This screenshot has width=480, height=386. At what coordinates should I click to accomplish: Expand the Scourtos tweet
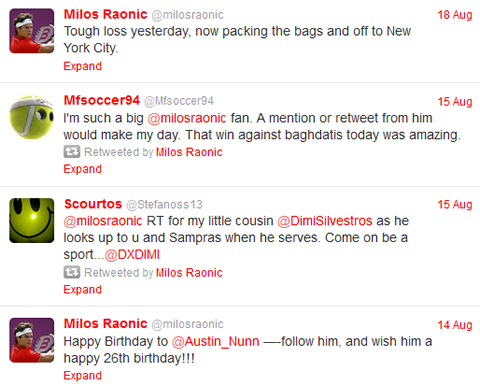click(83, 289)
